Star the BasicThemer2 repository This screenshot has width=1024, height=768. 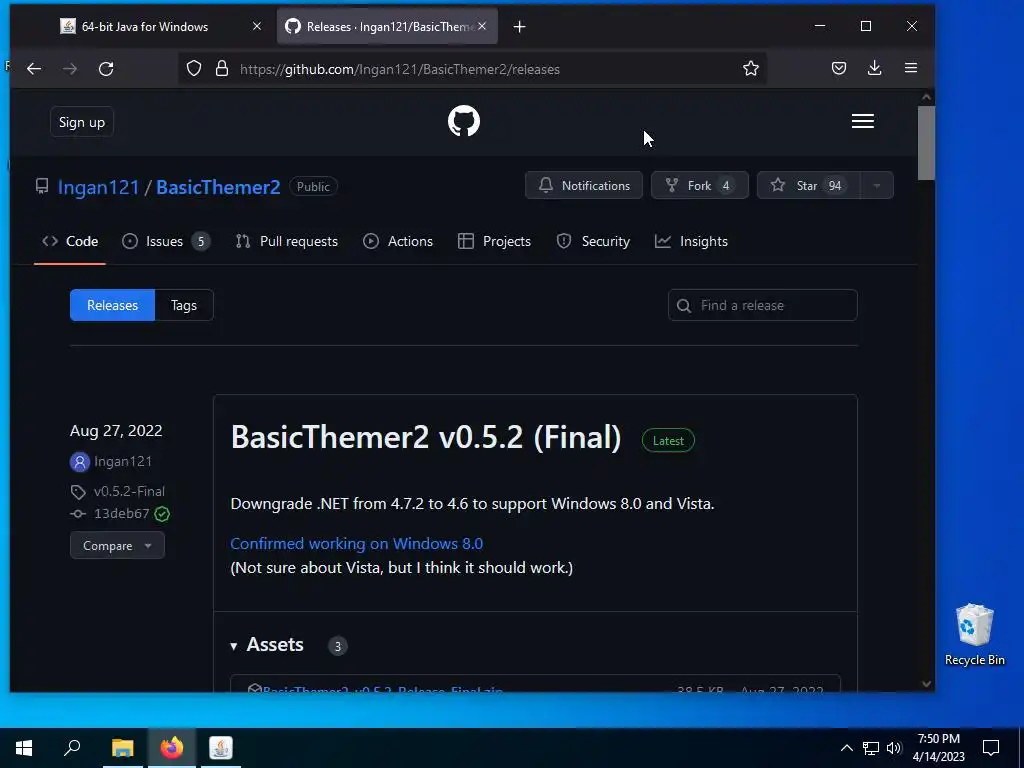[x=808, y=185]
